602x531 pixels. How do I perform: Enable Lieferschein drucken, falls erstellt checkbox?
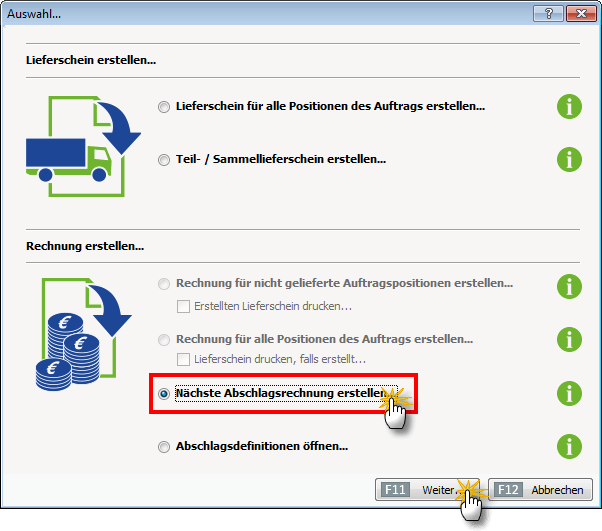[183, 358]
